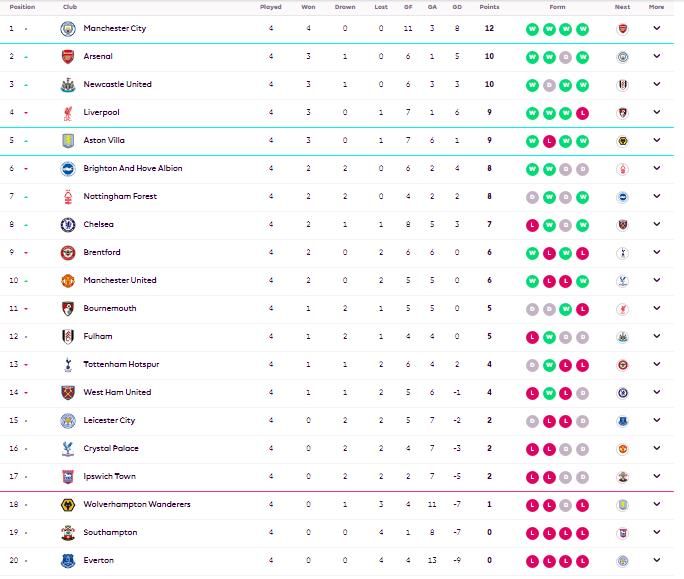
Task: Open the Wolverhampton Wanderers team link
Action: pos(136,504)
